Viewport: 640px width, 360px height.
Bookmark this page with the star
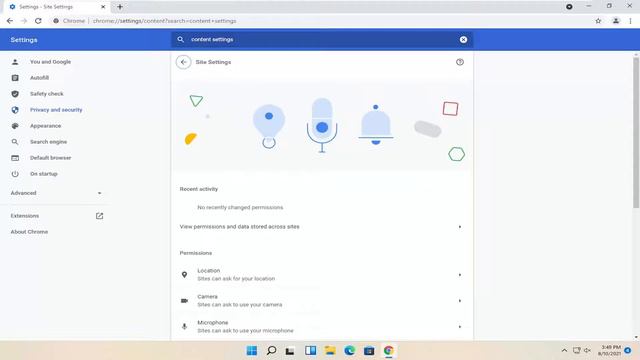598,21
